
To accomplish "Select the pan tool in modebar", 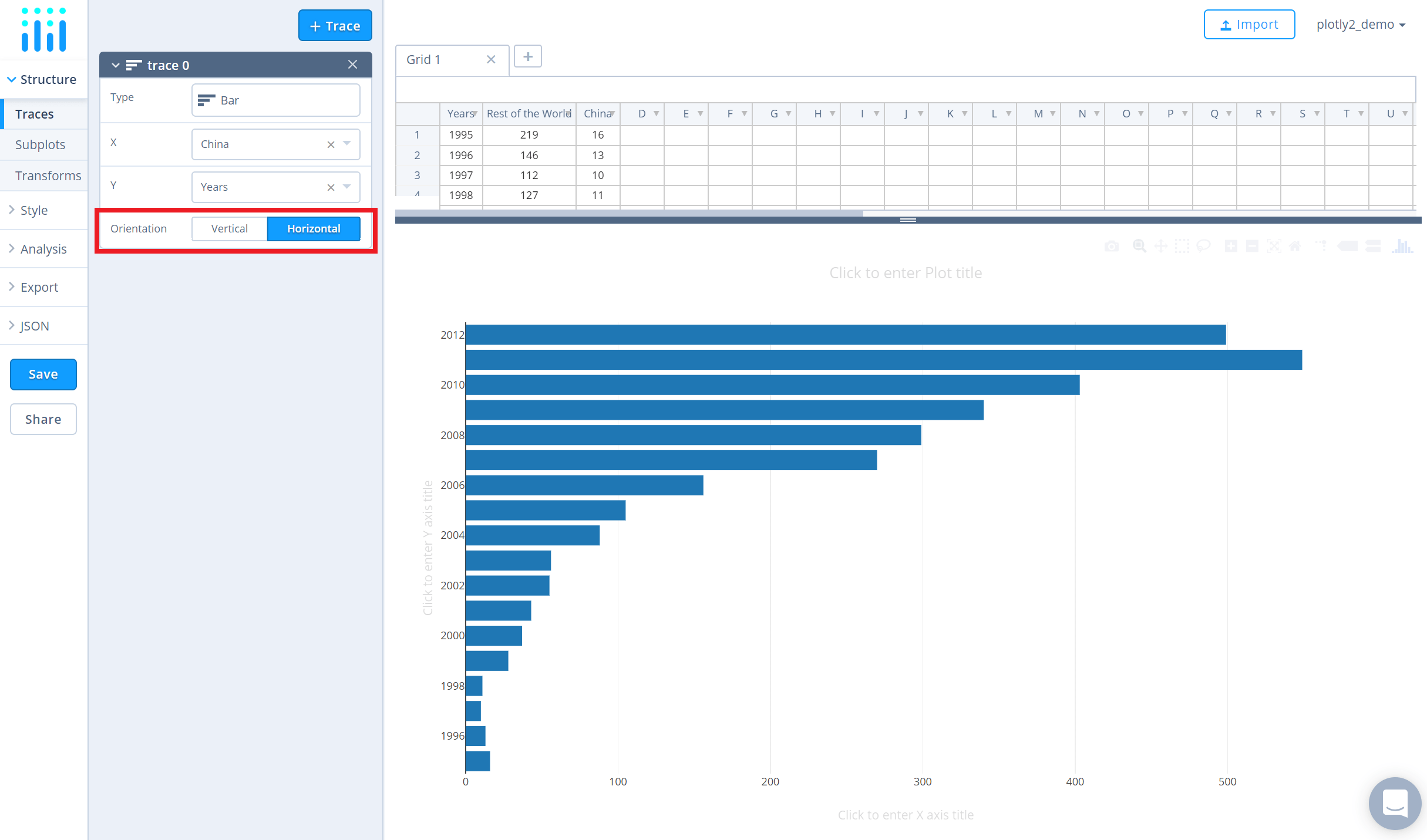I will 1161,246.
